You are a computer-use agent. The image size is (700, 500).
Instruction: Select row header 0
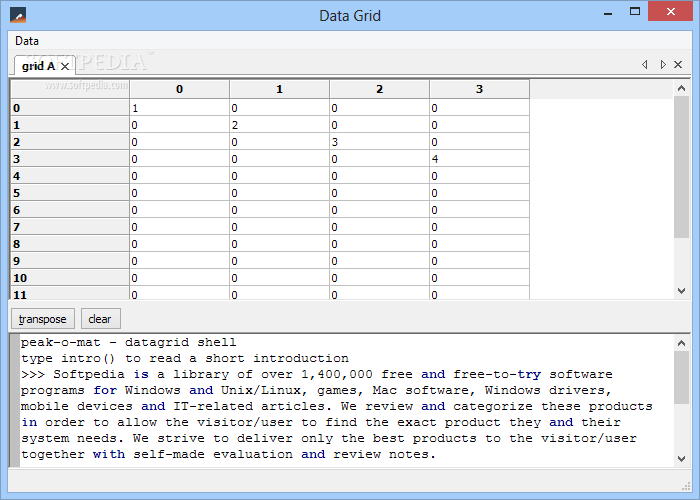[70, 108]
